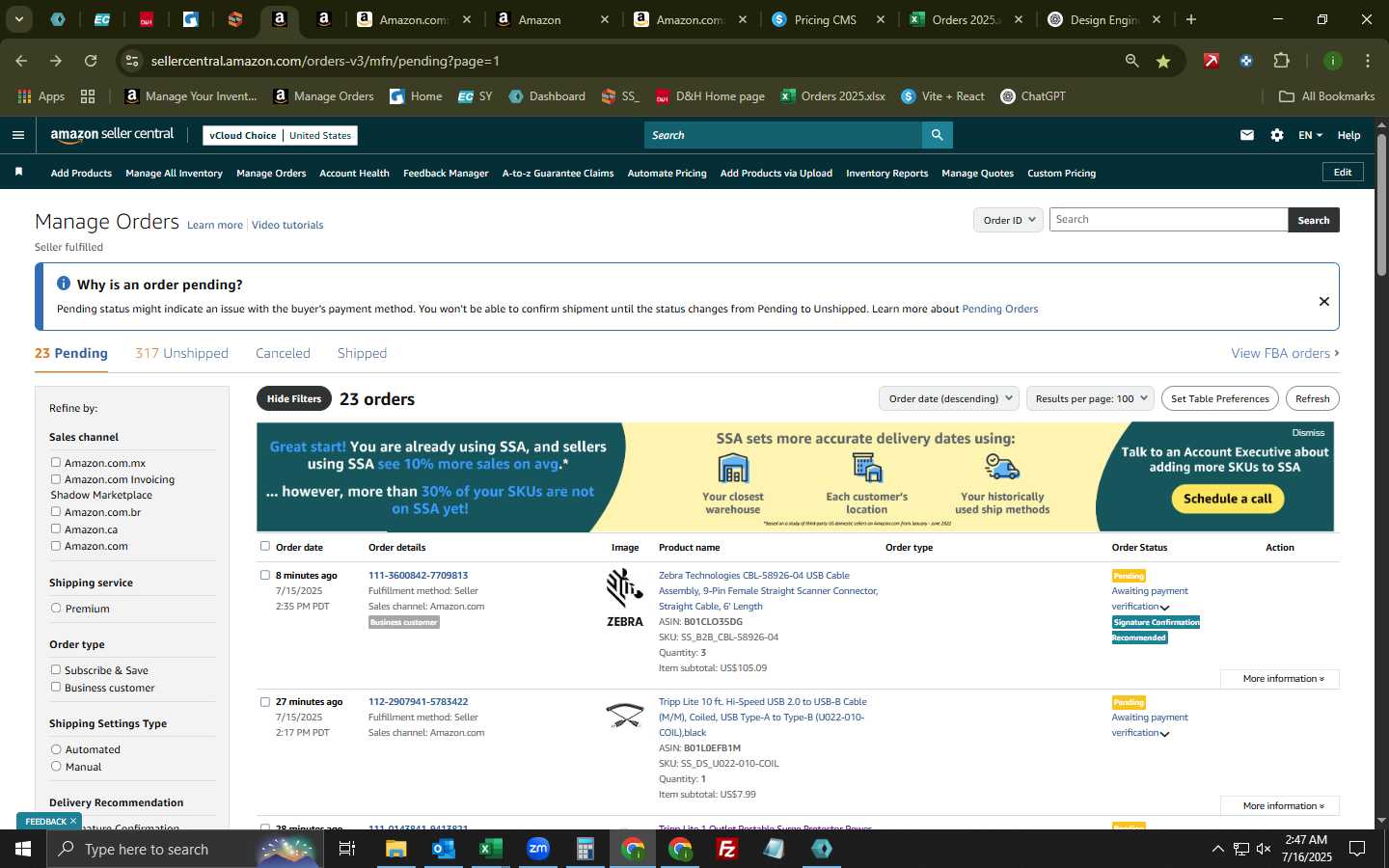Open the messages envelope icon
1389x868 pixels.
1247,135
